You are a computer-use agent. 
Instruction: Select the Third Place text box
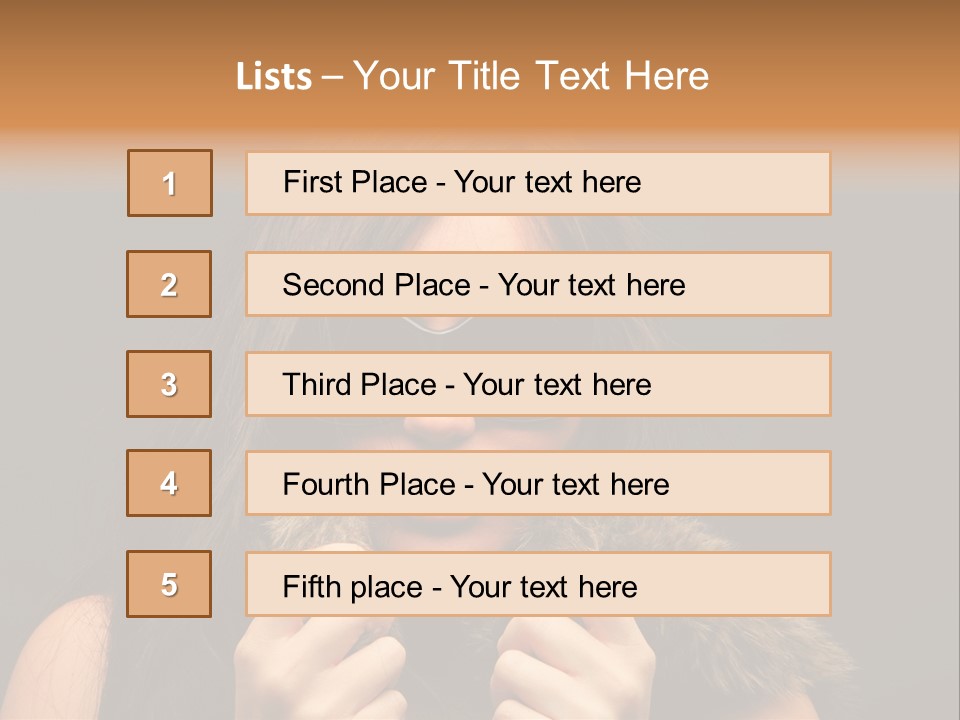[x=538, y=384]
